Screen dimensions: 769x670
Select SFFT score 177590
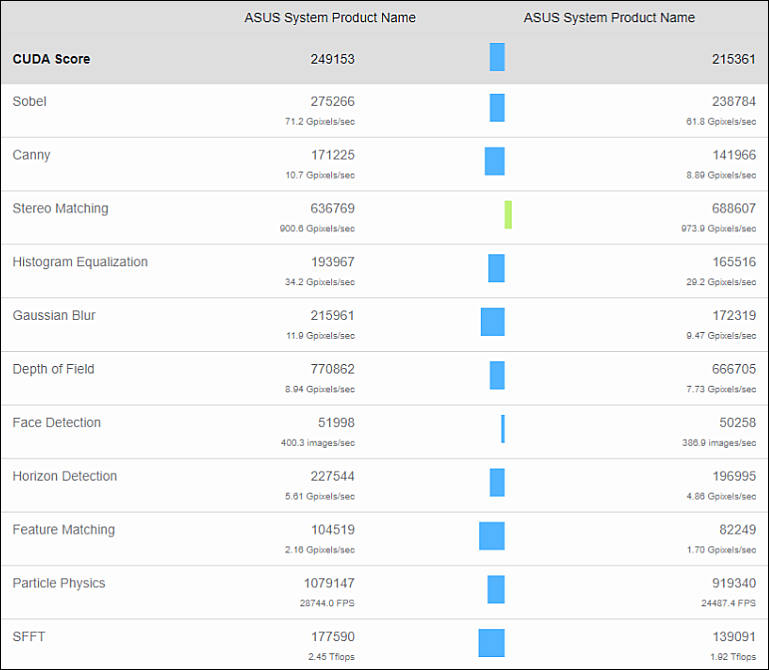click(333, 636)
